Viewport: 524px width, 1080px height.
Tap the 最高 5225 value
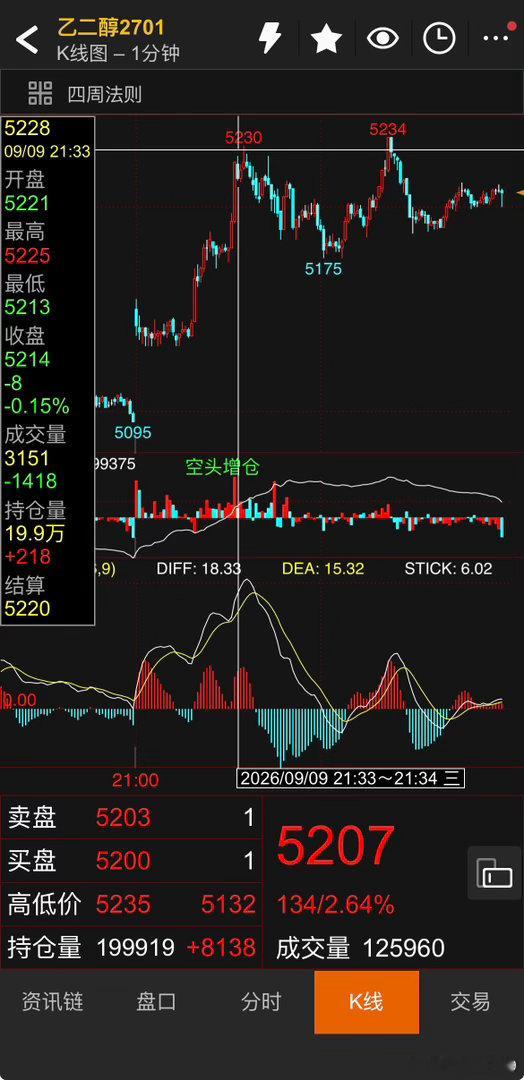[x=28, y=256]
